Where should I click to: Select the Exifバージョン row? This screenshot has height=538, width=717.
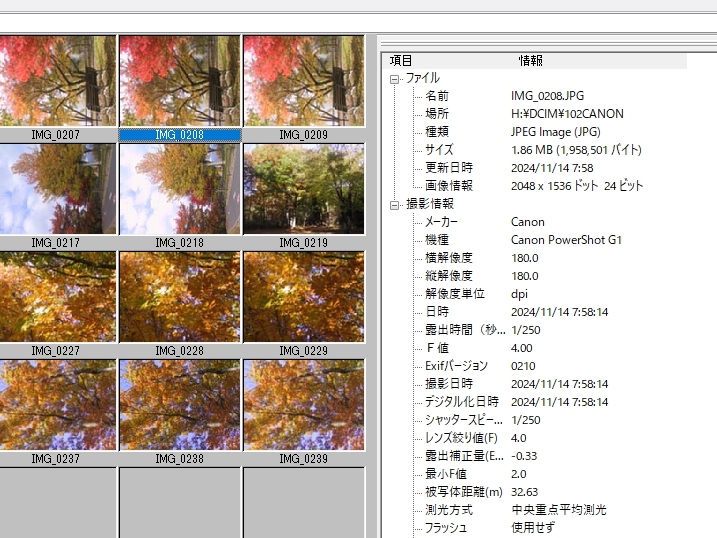point(480,366)
